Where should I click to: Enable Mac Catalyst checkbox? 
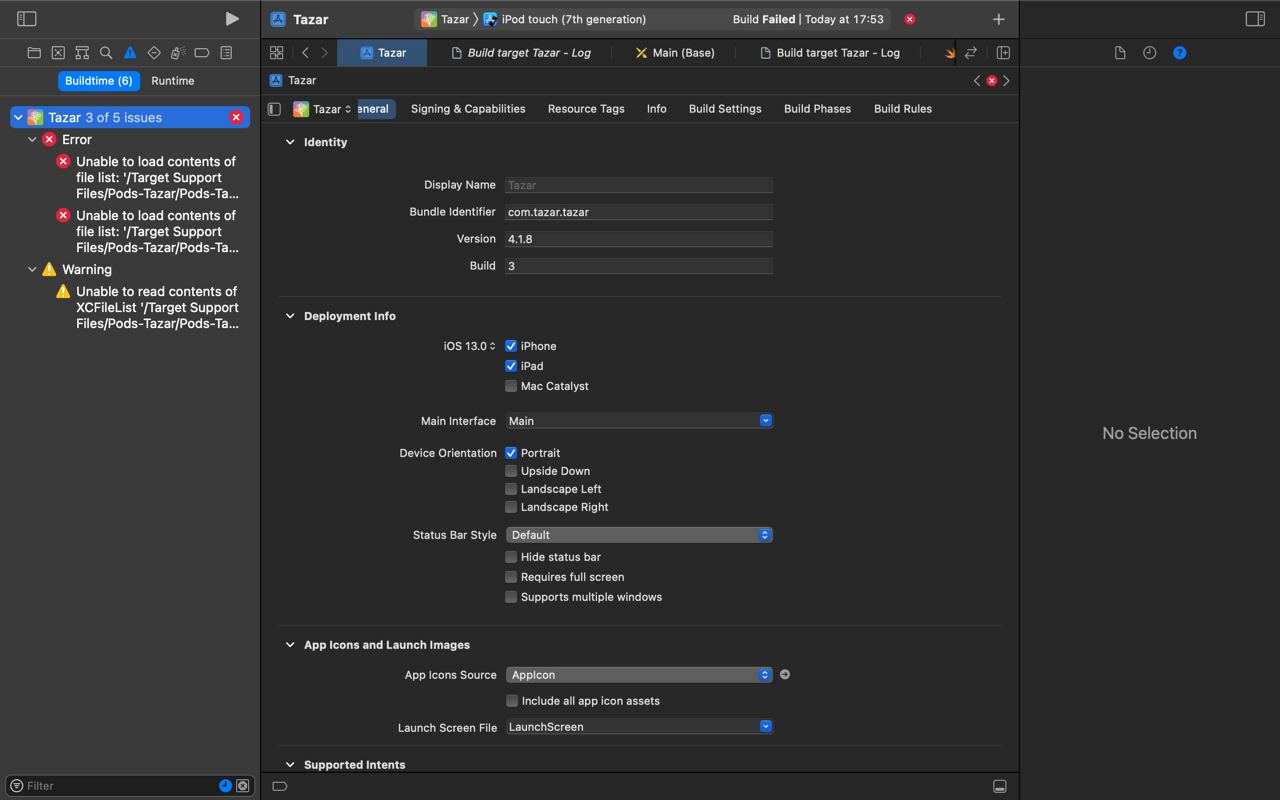pyautogui.click(x=511, y=386)
